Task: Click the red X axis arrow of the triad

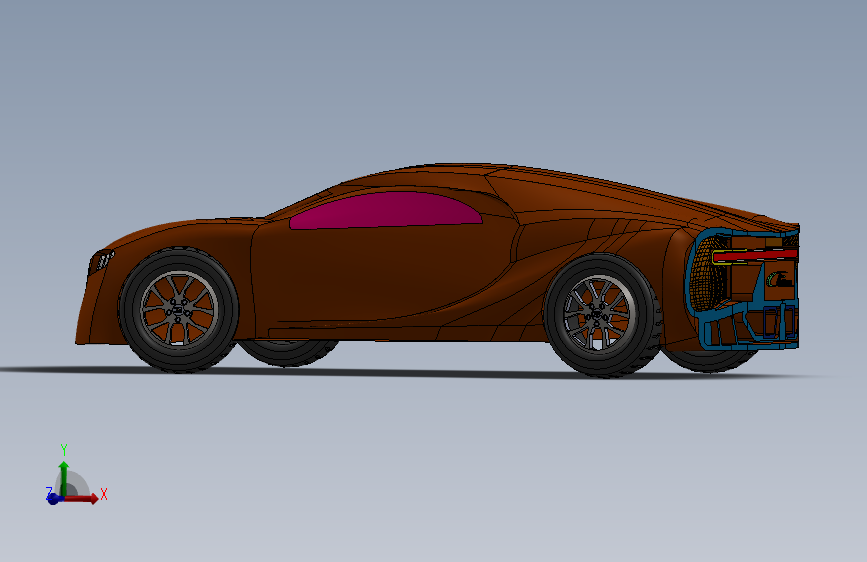Action: (x=83, y=498)
